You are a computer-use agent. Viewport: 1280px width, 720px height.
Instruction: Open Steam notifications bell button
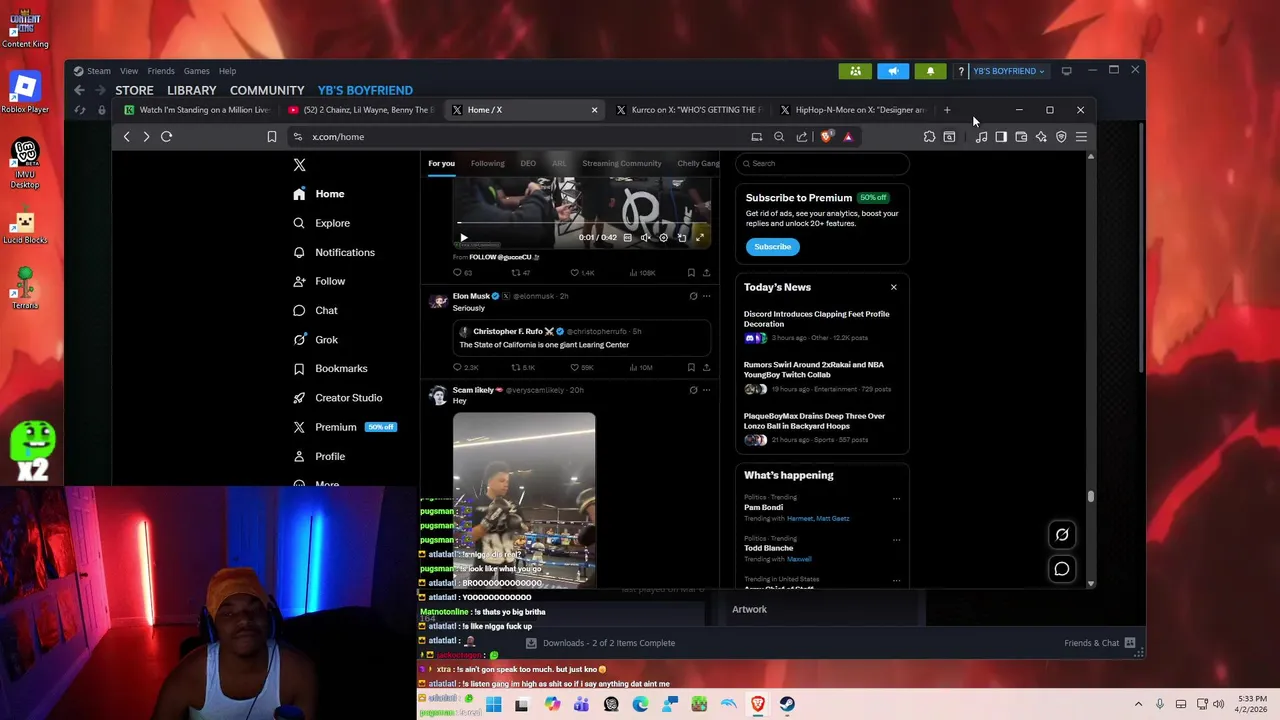[x=930, y=71]
